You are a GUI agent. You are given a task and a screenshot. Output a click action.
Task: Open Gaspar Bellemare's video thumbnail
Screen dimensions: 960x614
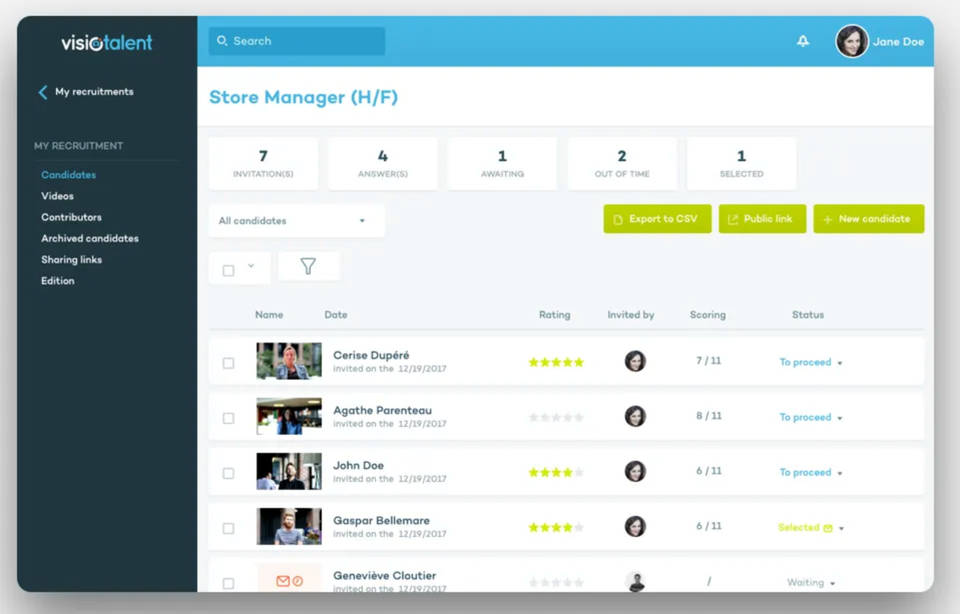tap(289, 526)
